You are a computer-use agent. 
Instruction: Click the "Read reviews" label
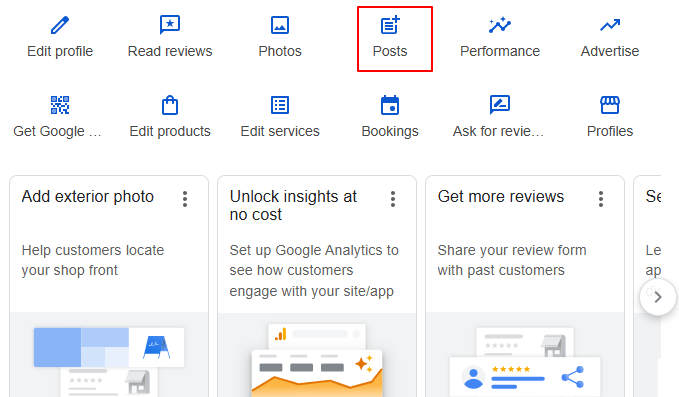point(170,51)
